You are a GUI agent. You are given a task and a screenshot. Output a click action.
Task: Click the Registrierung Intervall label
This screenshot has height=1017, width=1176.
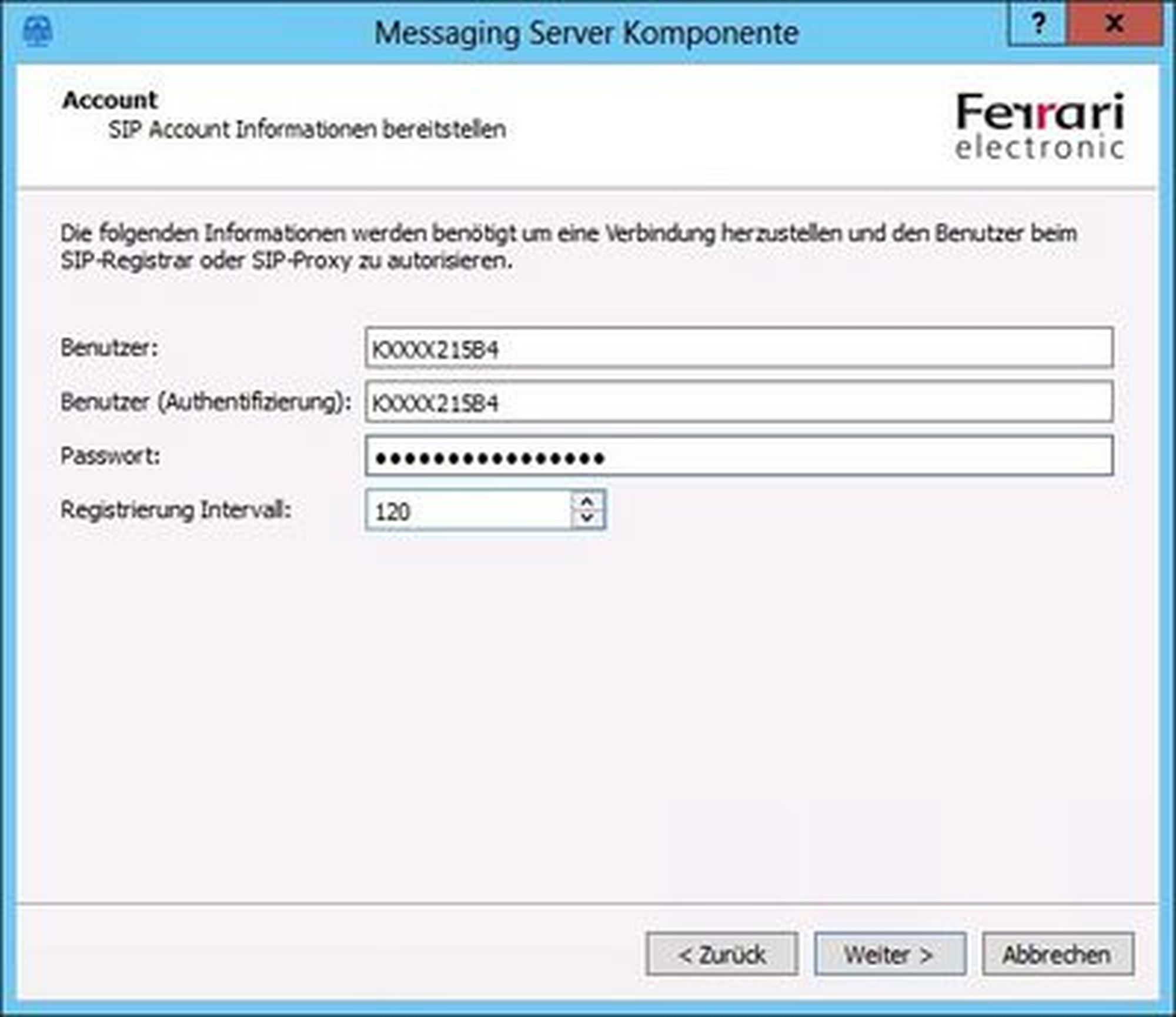pyautogui.click(x=176, y=510)
